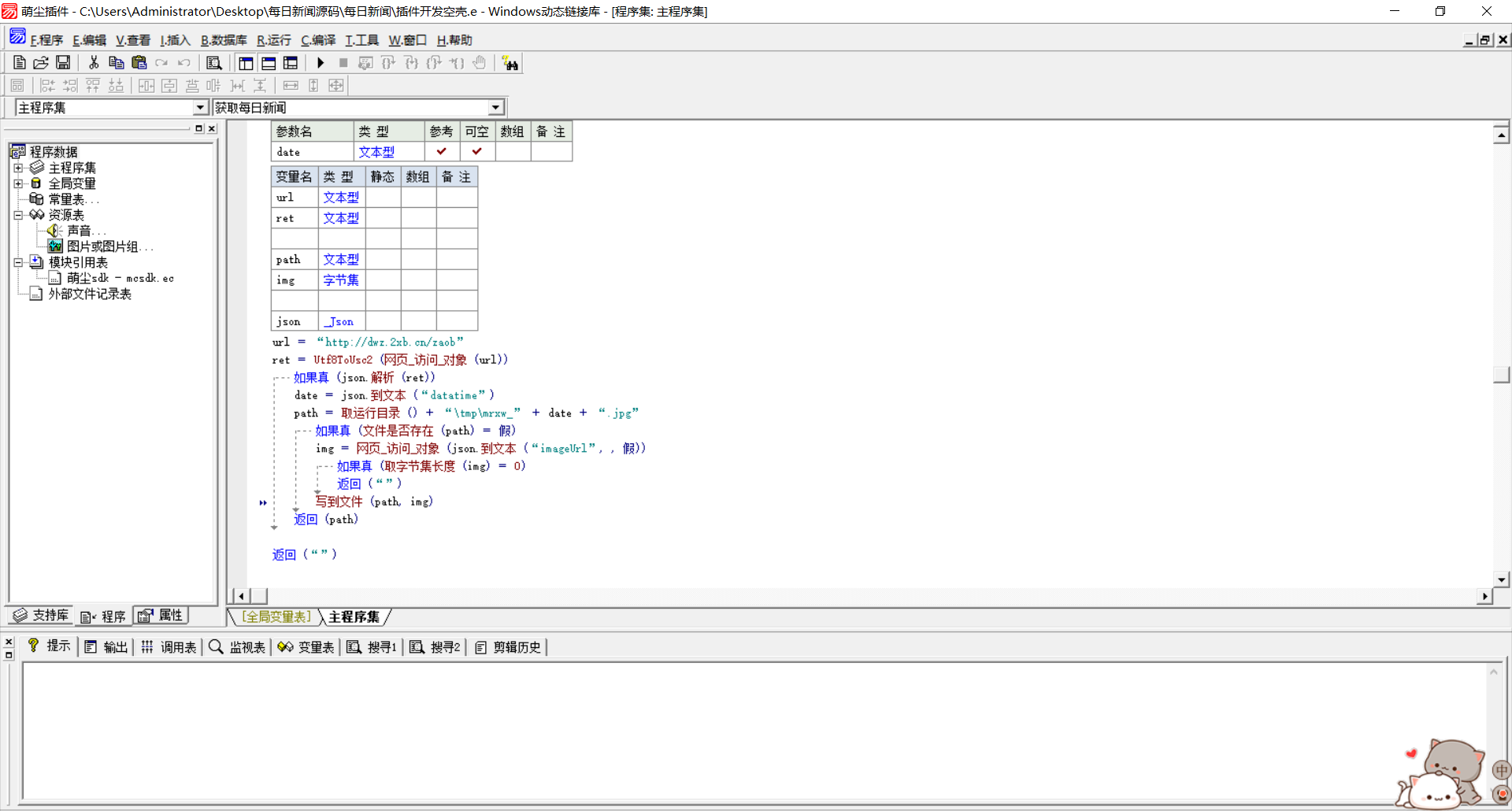This screenshot has height=811, width=1512.
Task: Click the binoculars help search icon
Action: tap(510, 64)
